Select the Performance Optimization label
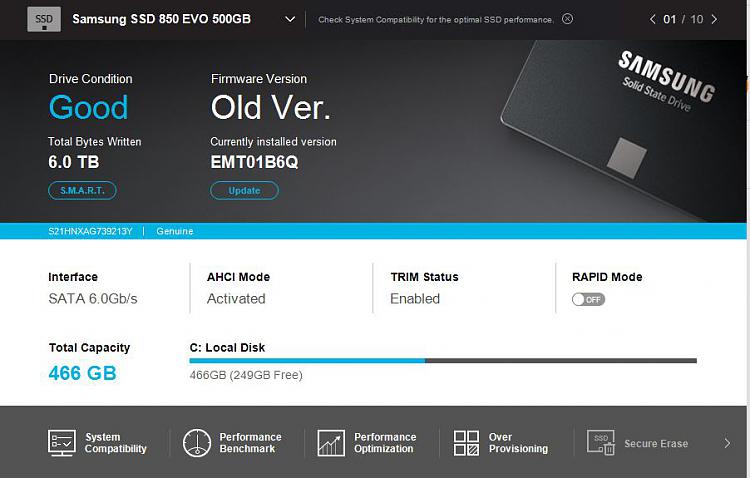Screen dimensions: 750x478 click(385, 443)
